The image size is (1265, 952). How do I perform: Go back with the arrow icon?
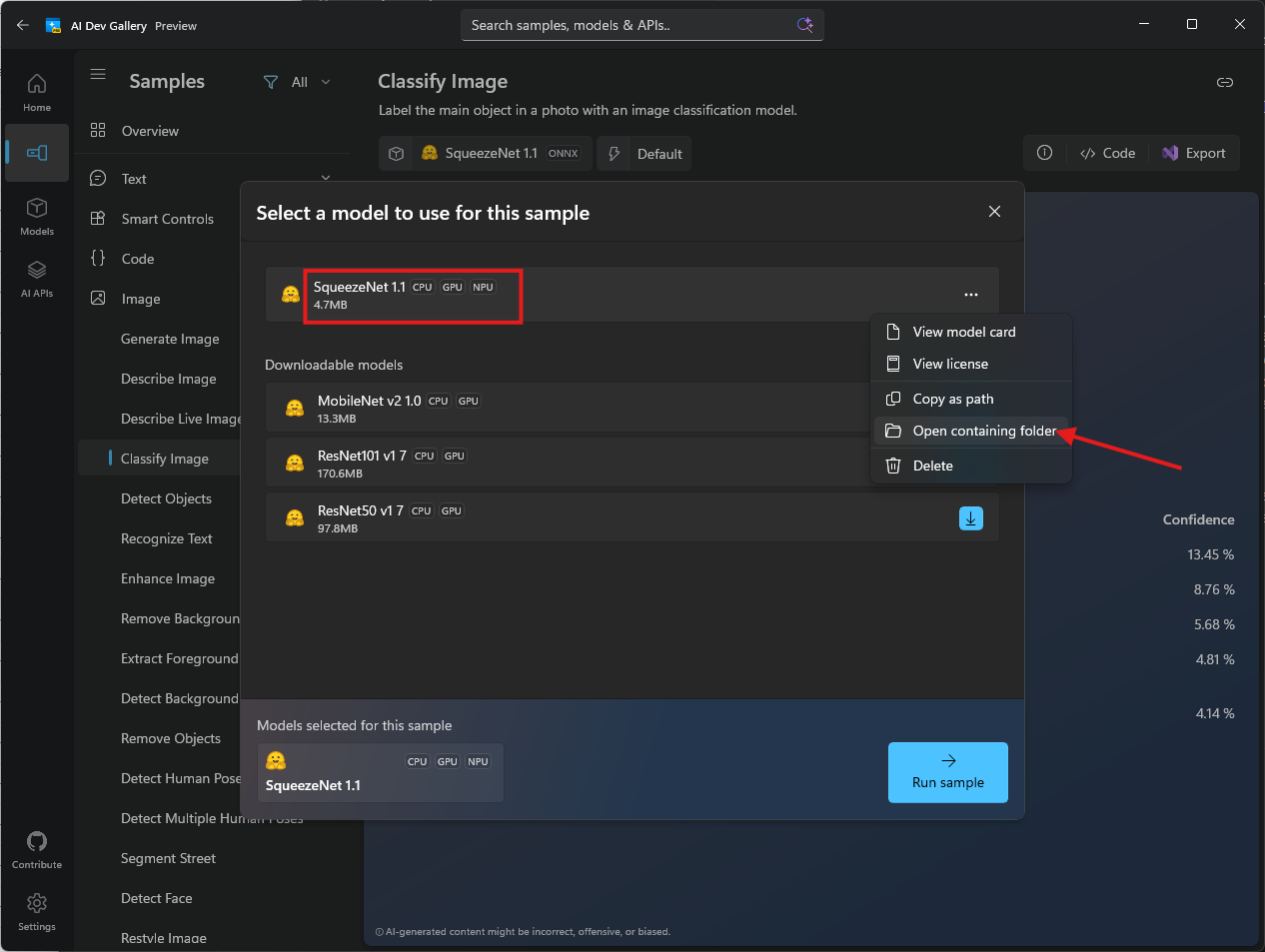[x=22, y=25]
